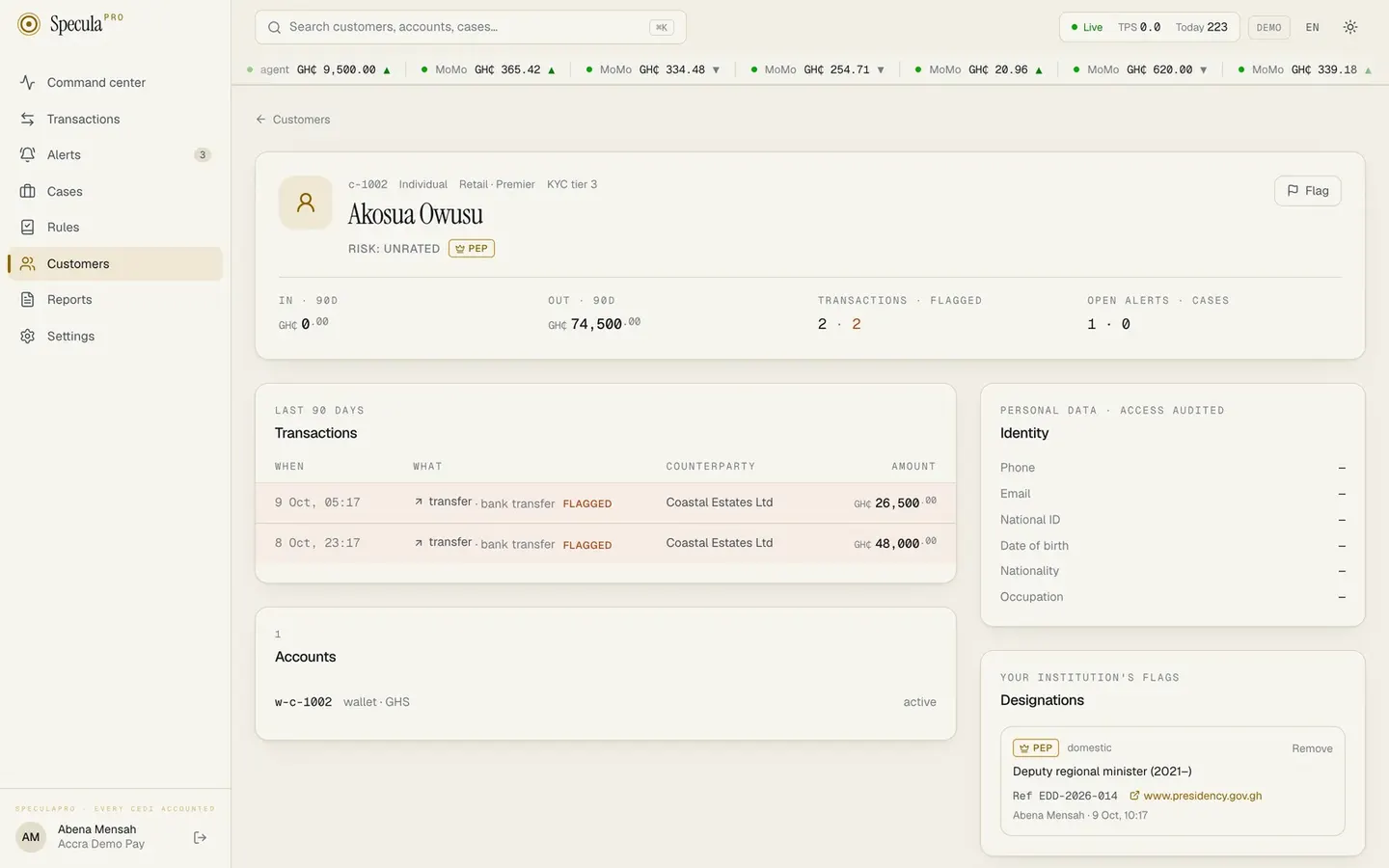Viewport: 1389px width, 868px height.
Task: Click the AM user avatar
Action: click(x=31, y=837)
